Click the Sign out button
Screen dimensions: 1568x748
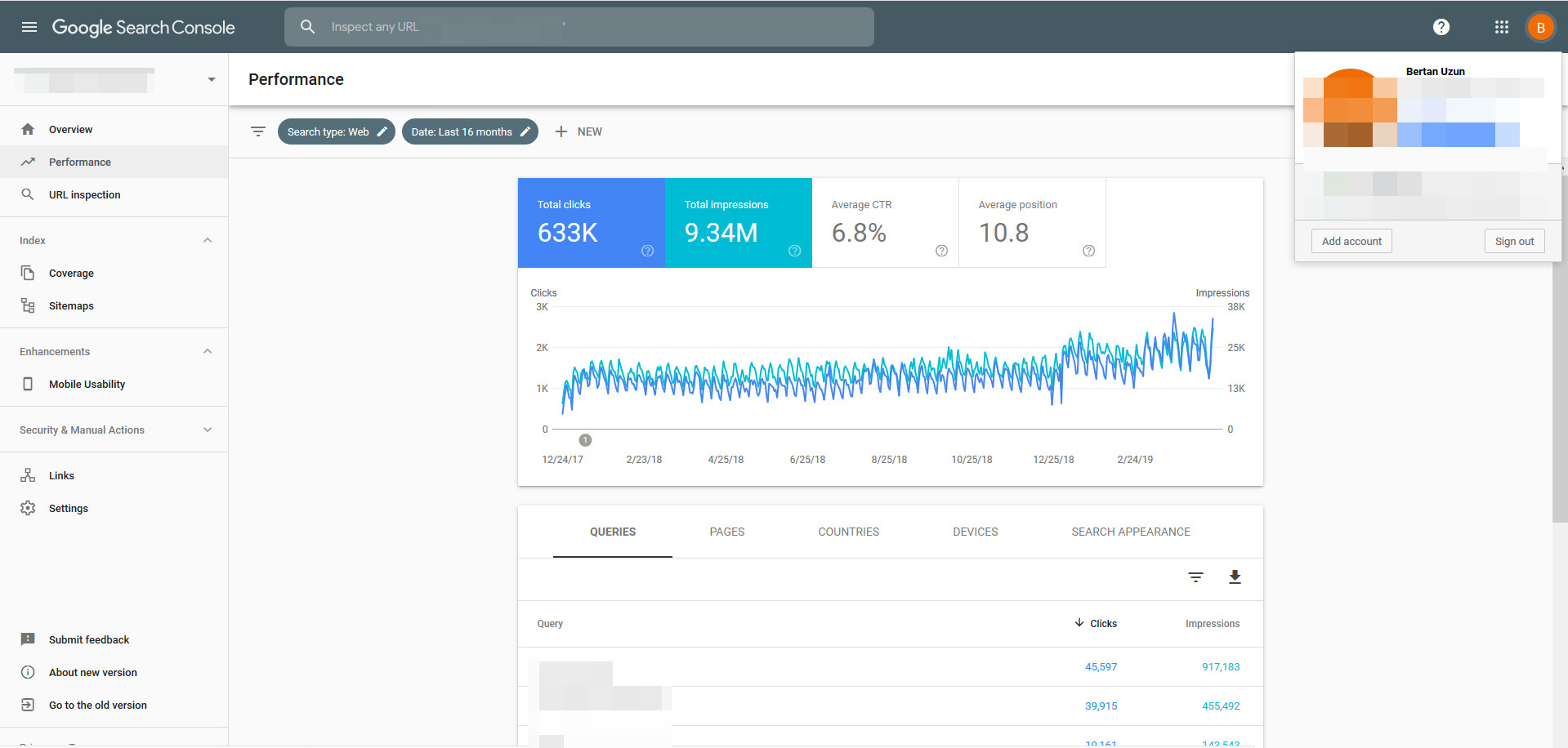click(x=1514, y=241)
